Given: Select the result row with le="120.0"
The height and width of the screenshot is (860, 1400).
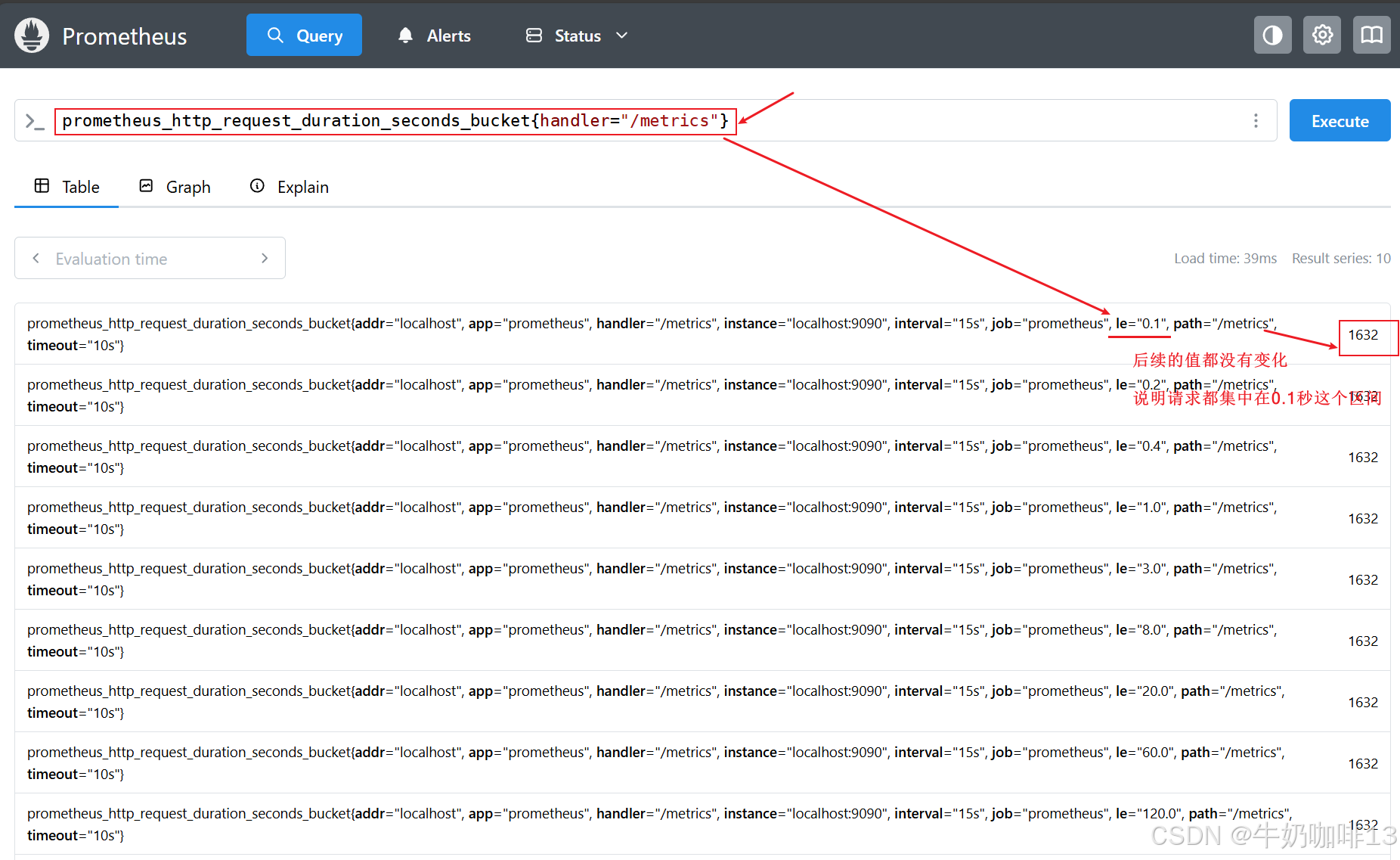Looking at the screenshot, I should point(702,824).
